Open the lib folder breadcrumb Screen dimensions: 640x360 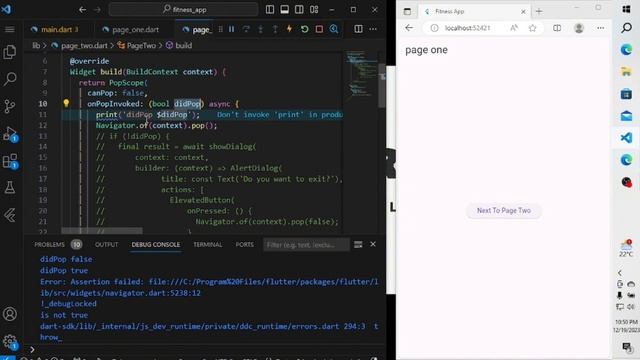point(36,45)
